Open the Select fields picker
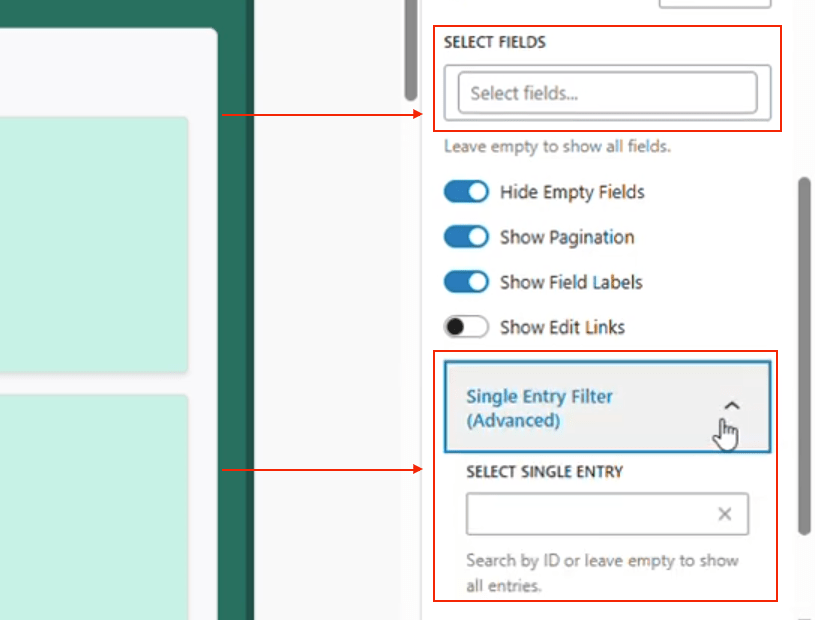Screen dimensions: 815x620 (x=607, y=91)
